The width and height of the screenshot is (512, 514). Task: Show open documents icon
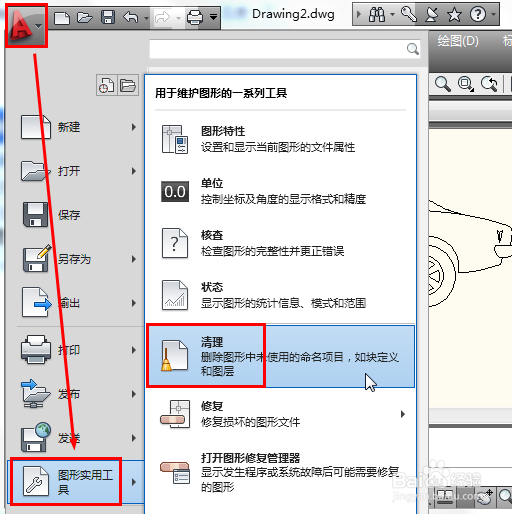pyautogui.click(x=128, y=85)
